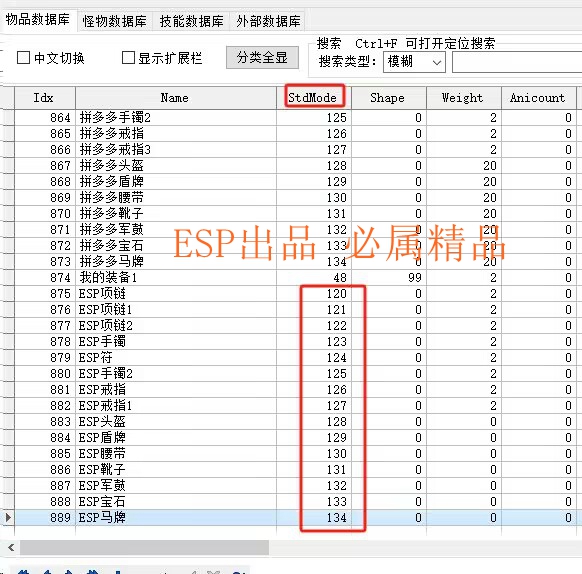The width and height of the screenshot is (582, 574).
Task: Click the StdMode column header
Action: (x=314, y=98)
